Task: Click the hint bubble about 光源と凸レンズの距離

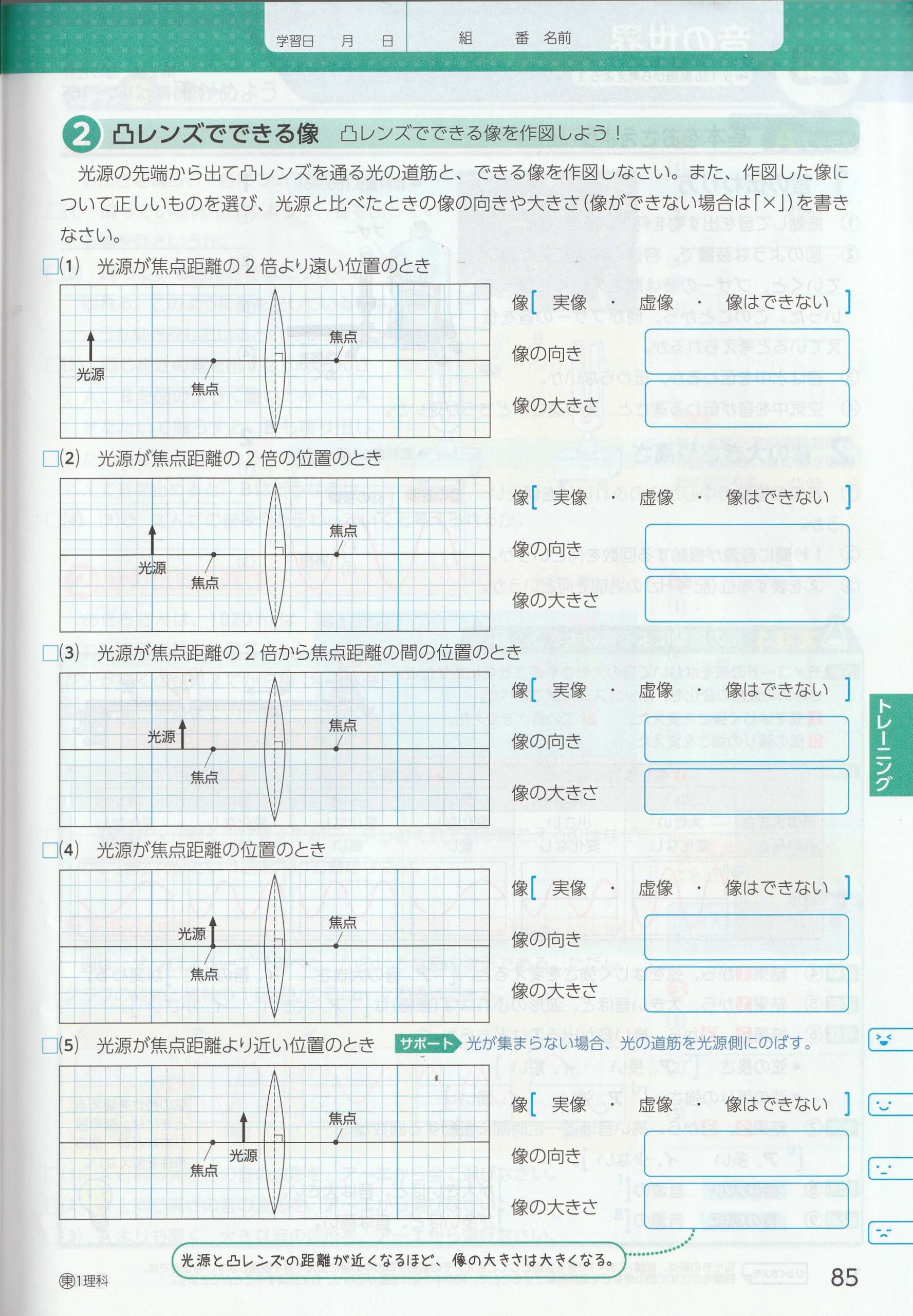Action: coord(398,1260)
